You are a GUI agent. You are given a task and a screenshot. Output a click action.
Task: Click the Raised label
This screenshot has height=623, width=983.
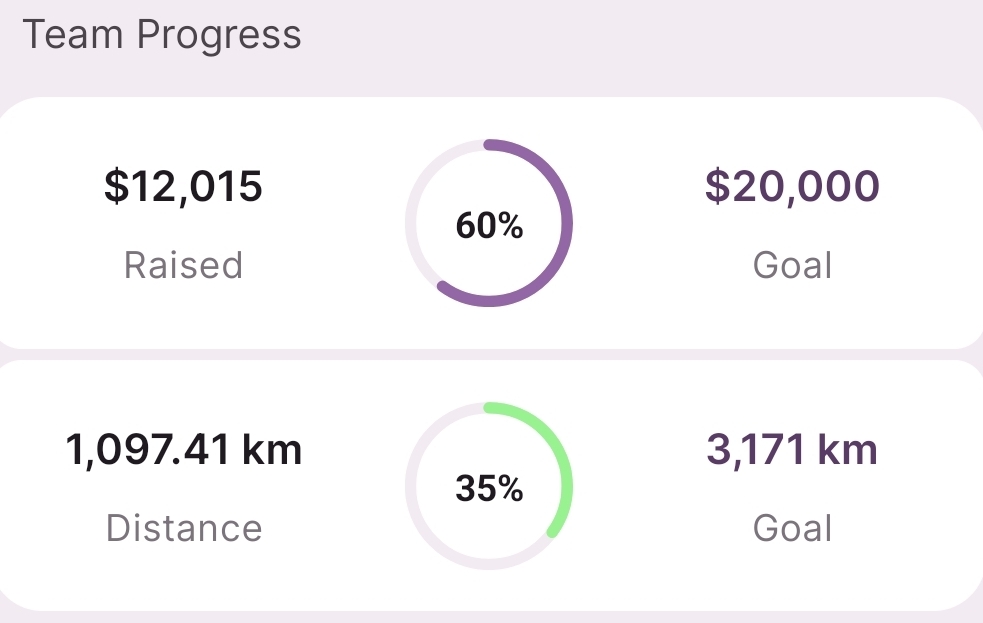tap(183, 265)
